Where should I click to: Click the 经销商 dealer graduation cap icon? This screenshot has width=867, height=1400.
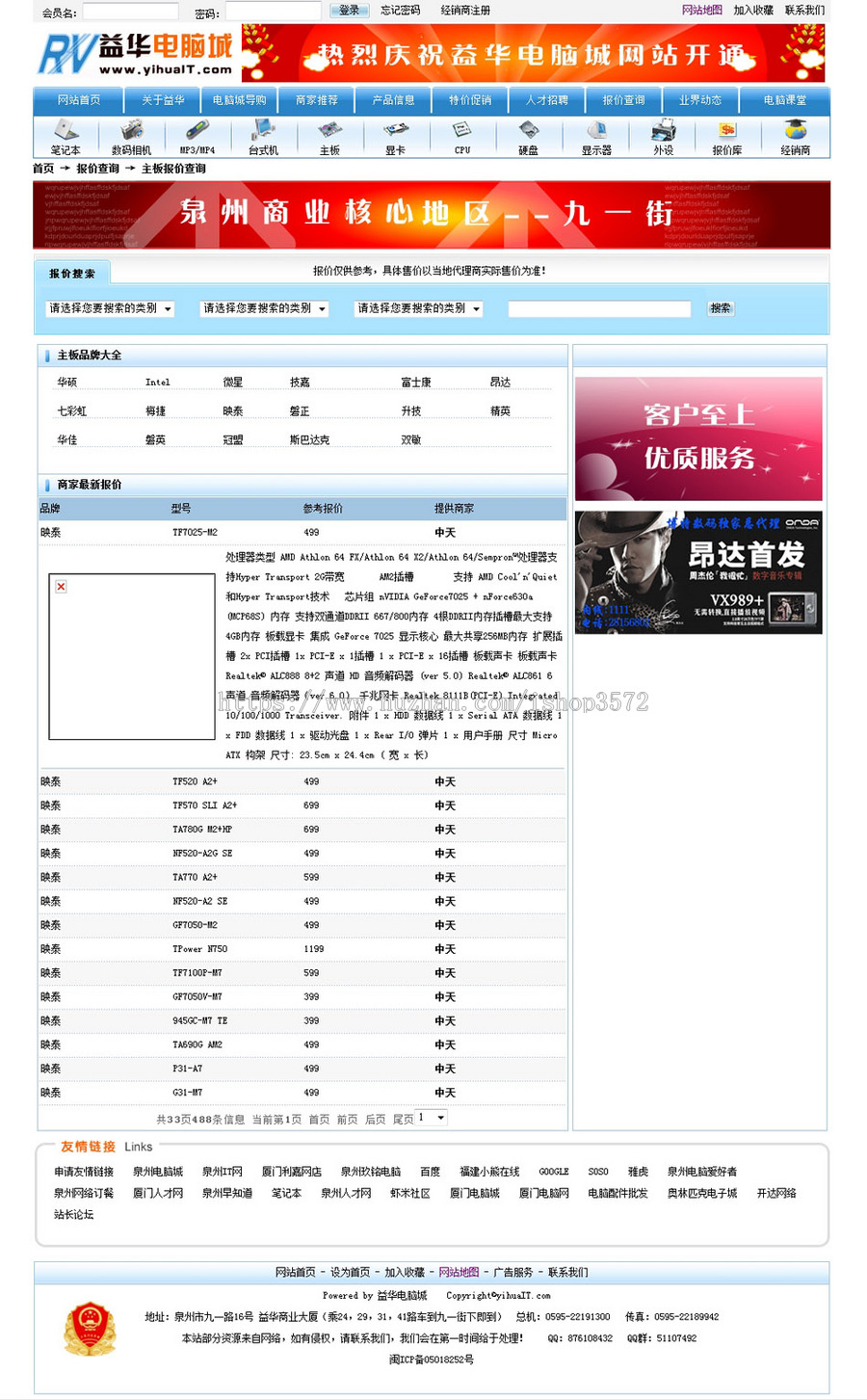coord(795,135)
